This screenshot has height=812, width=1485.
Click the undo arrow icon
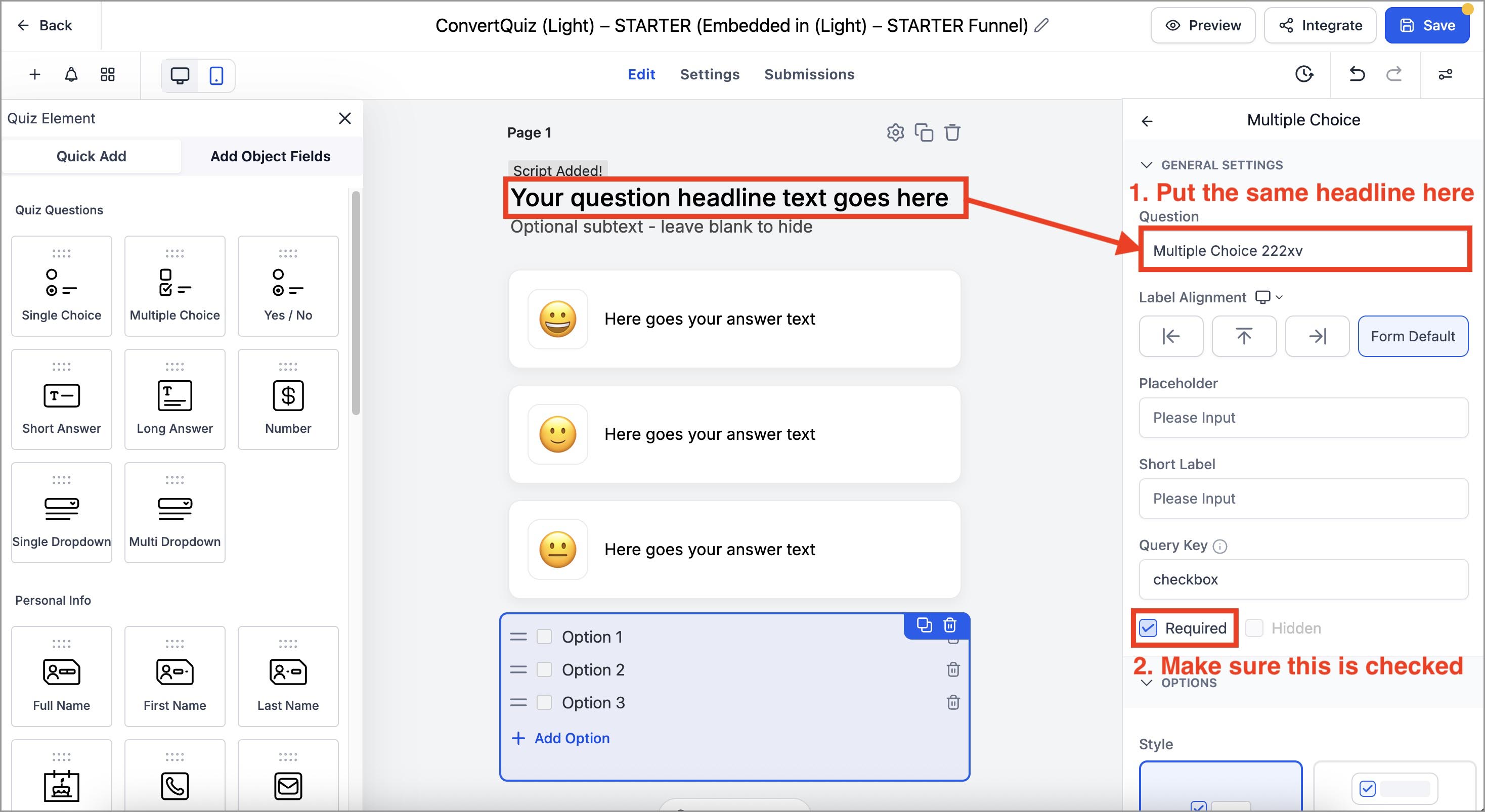tap(1357, 74)
